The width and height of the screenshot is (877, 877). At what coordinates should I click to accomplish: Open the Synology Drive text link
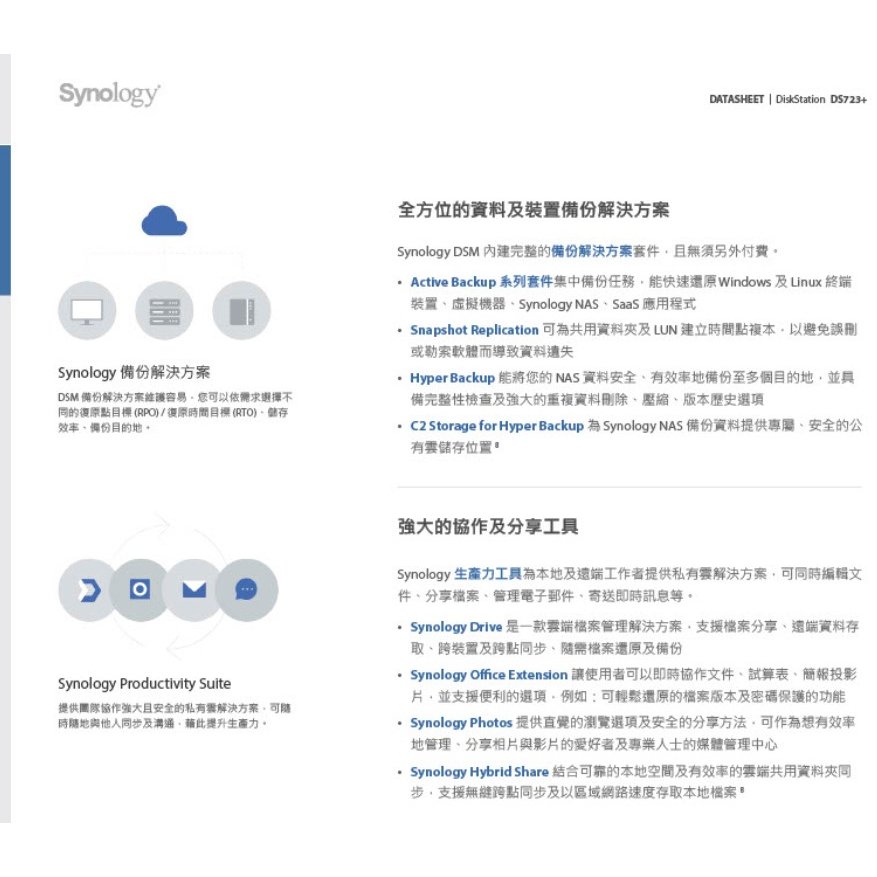coord(456,627)
